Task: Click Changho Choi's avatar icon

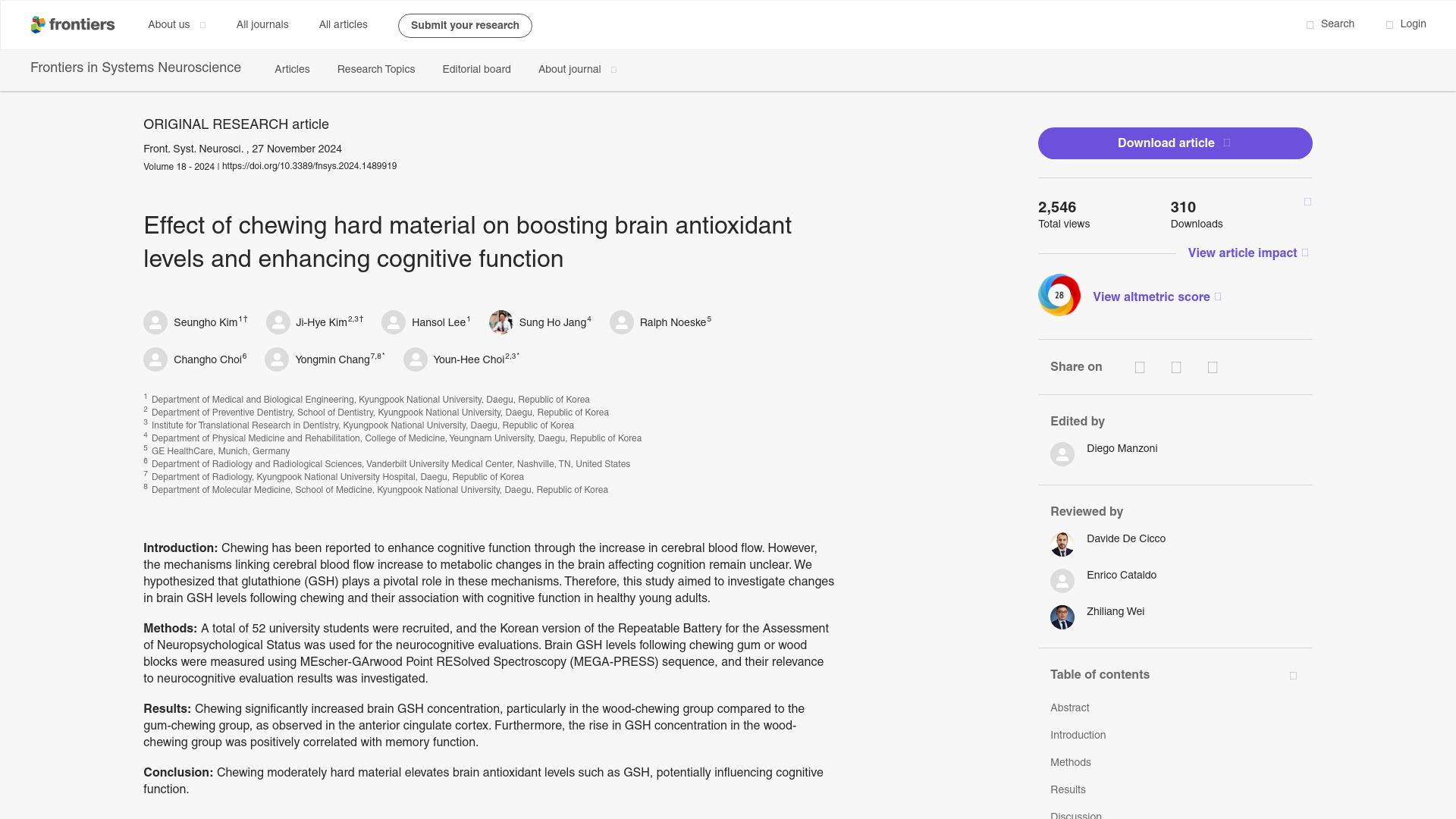Action: click(x=155, y=359)
